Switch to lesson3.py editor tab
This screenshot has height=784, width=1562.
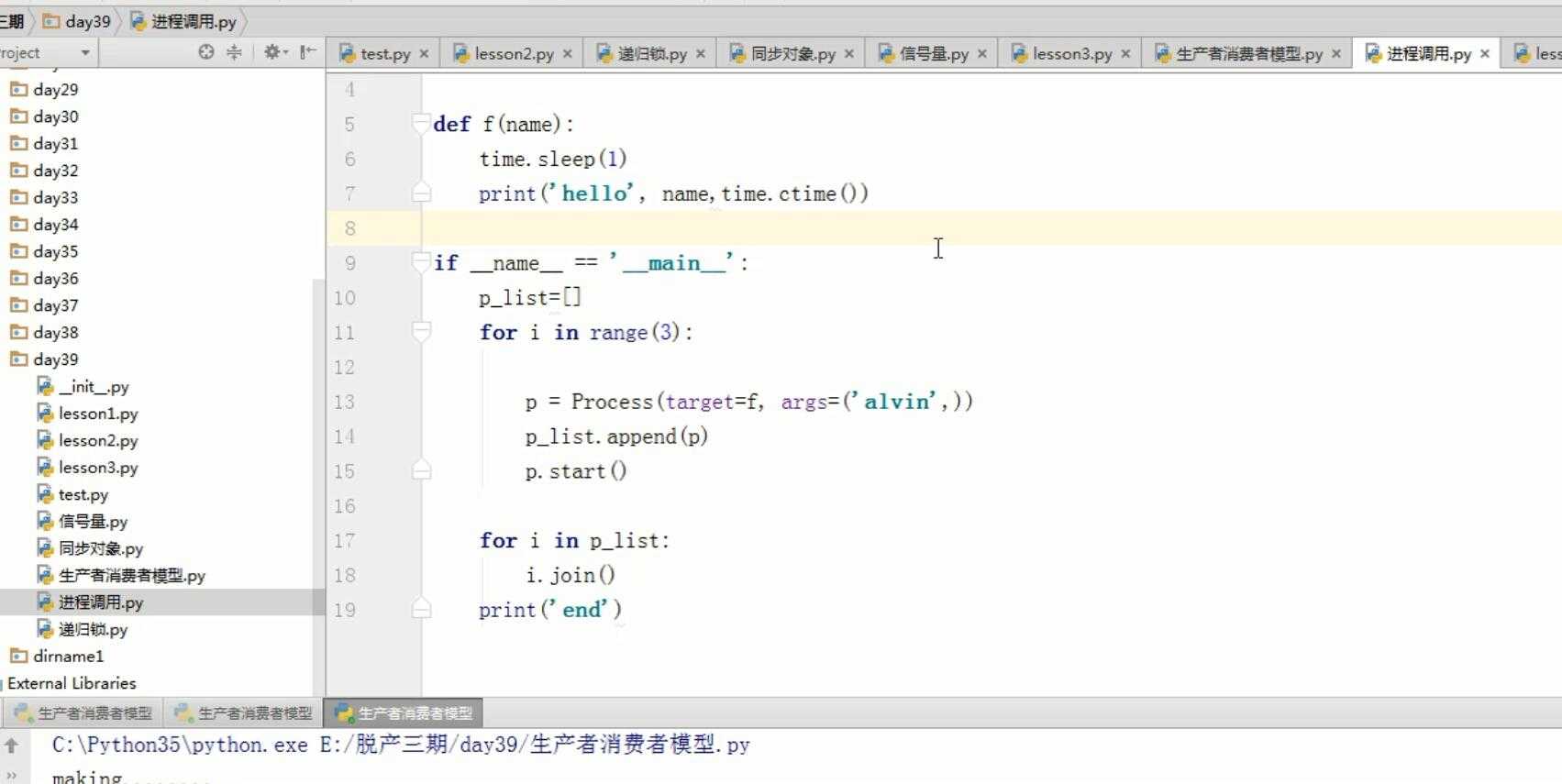click(x=1072, y=54)
